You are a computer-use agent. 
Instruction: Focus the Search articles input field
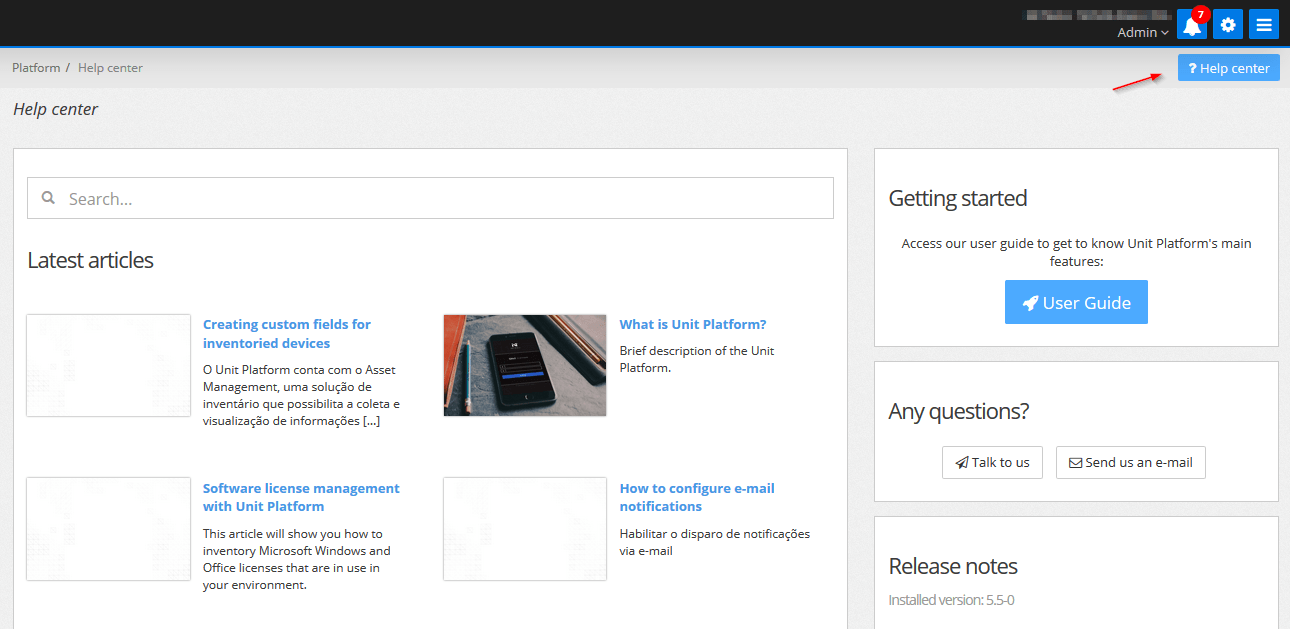pyautogui.click(x=430, y=198)
